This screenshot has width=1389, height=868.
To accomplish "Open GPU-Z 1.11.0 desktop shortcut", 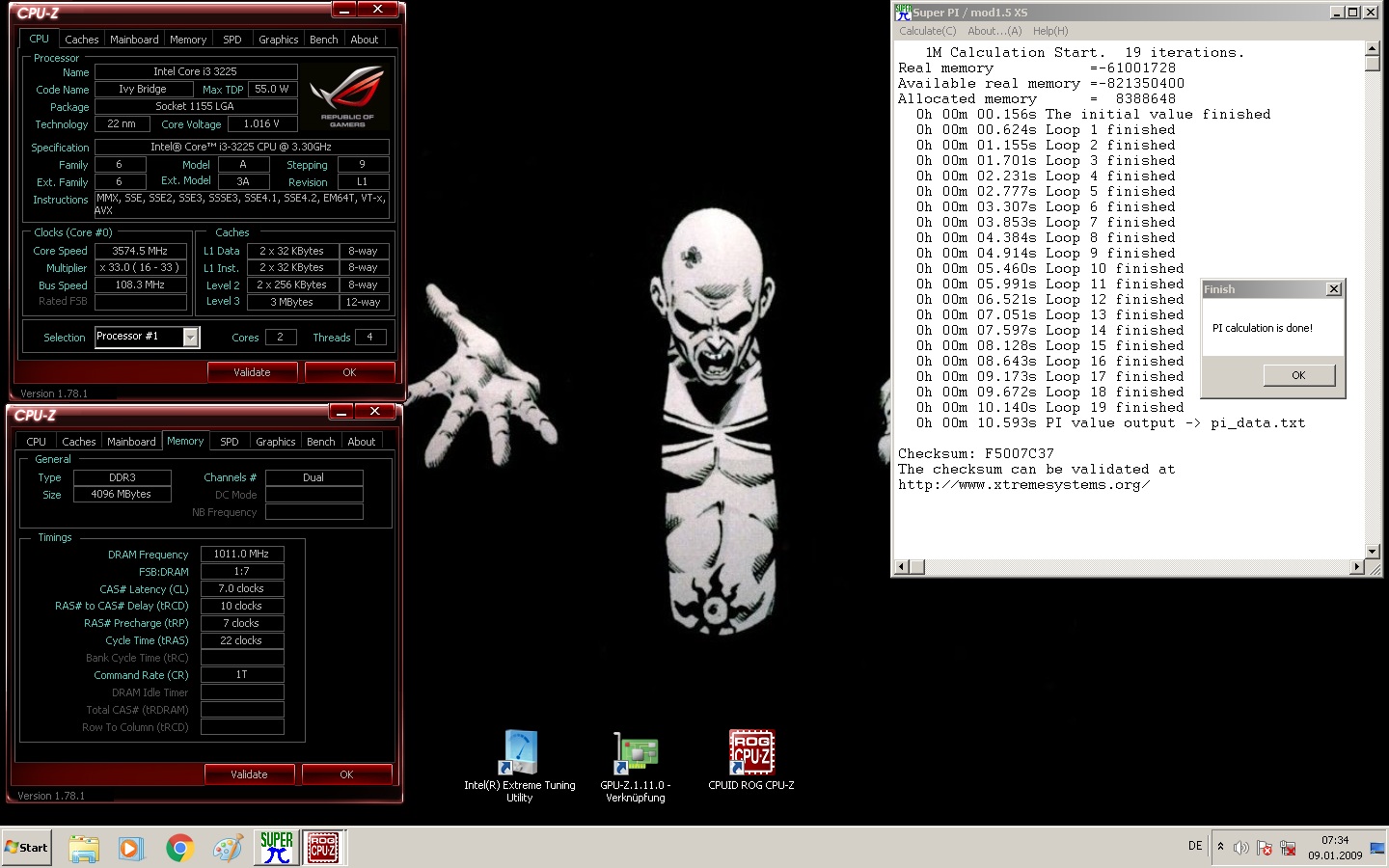I will click(x=636, y=766).
